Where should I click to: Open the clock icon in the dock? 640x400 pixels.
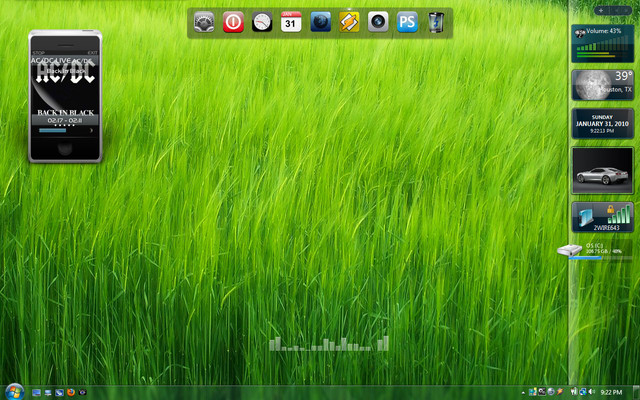[x=262, y=22]
